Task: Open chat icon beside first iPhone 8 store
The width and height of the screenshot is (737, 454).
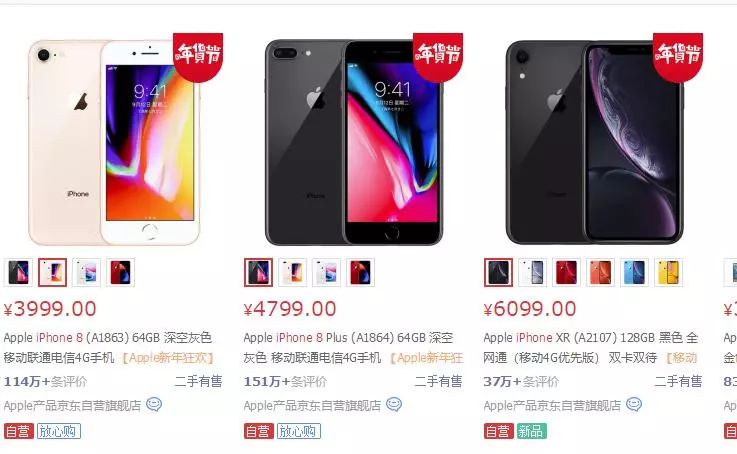Action: tap(154, 404)
